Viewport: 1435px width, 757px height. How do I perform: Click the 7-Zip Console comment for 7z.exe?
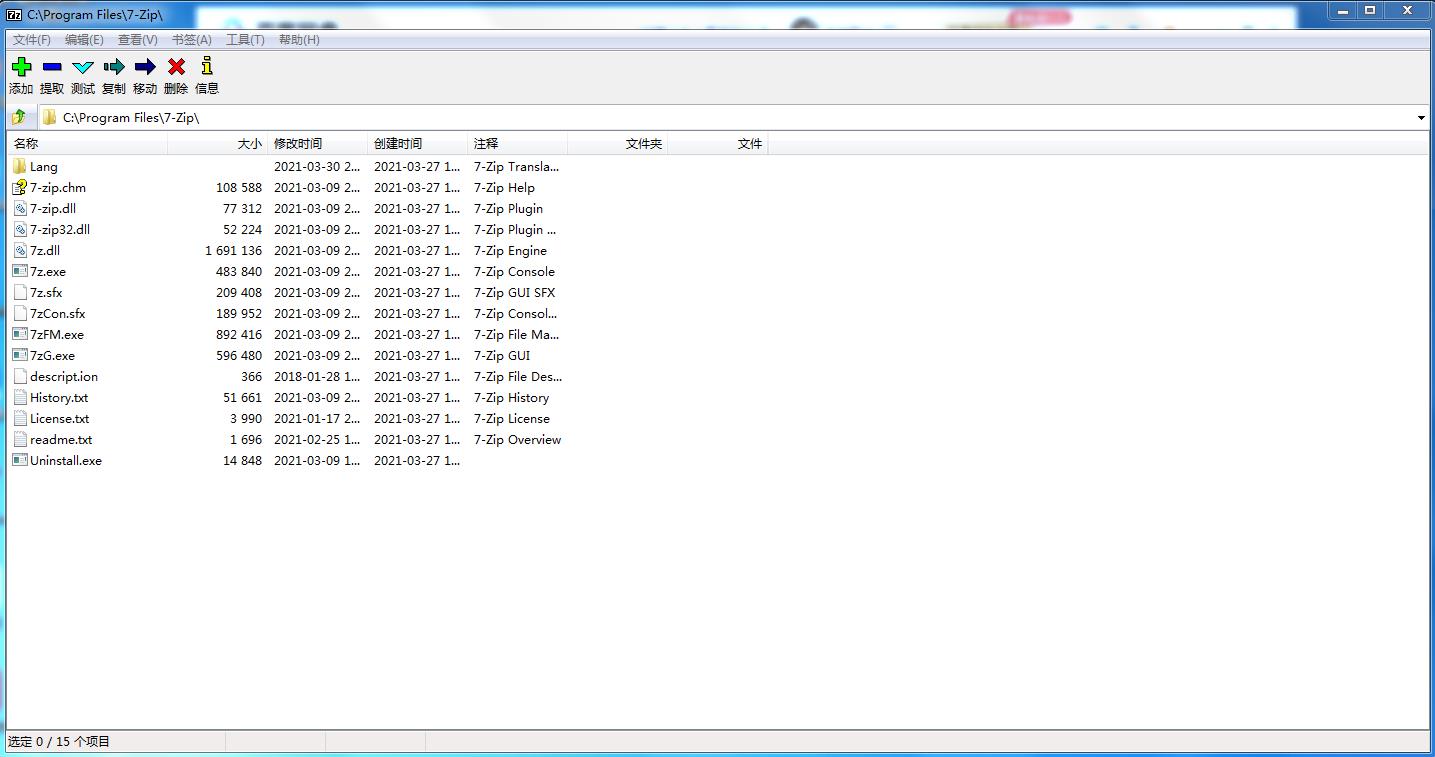point(514,272)
